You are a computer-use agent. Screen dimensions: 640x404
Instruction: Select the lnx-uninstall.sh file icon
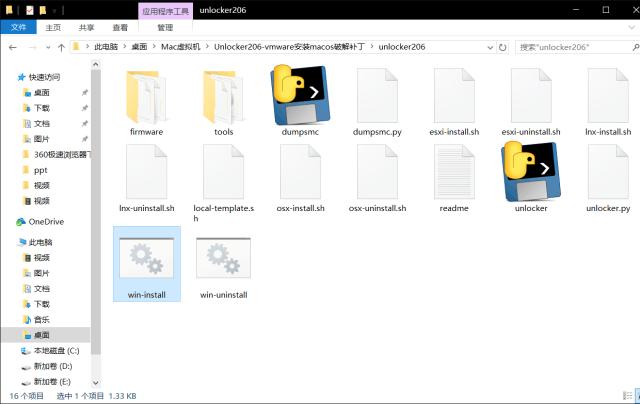pos(146,172)
